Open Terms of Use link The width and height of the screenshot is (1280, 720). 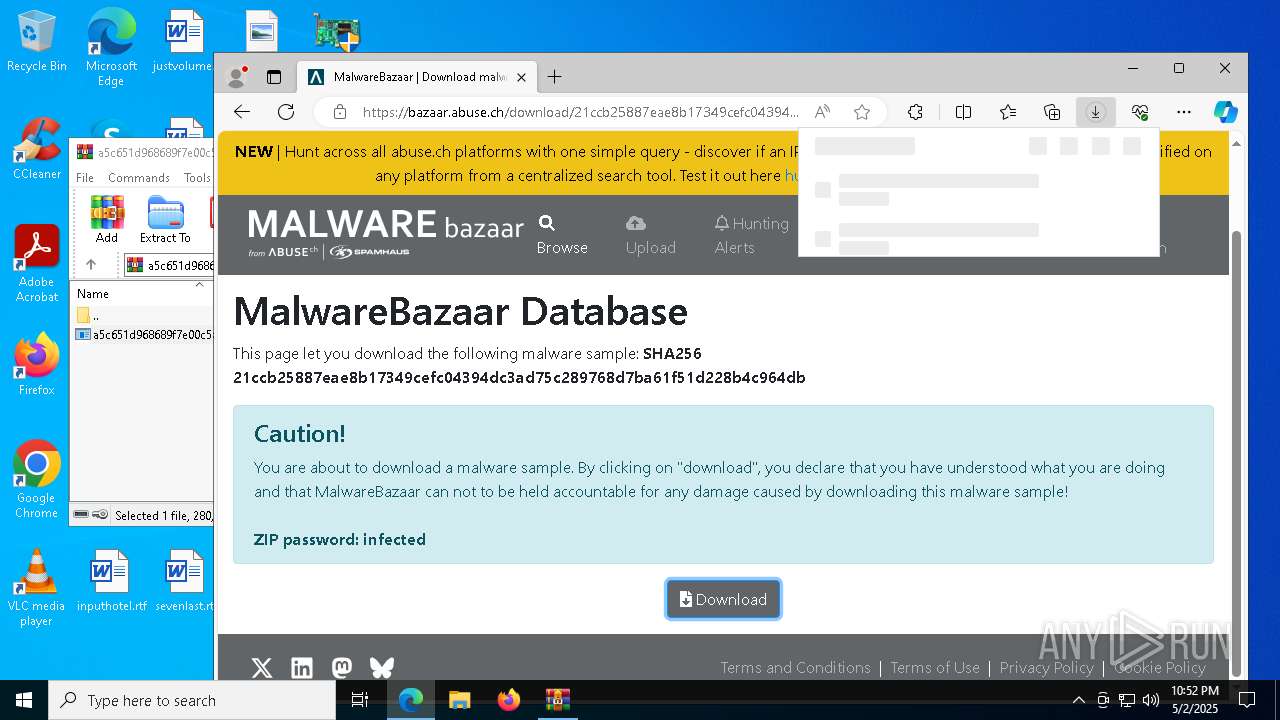tap(935, 668)
